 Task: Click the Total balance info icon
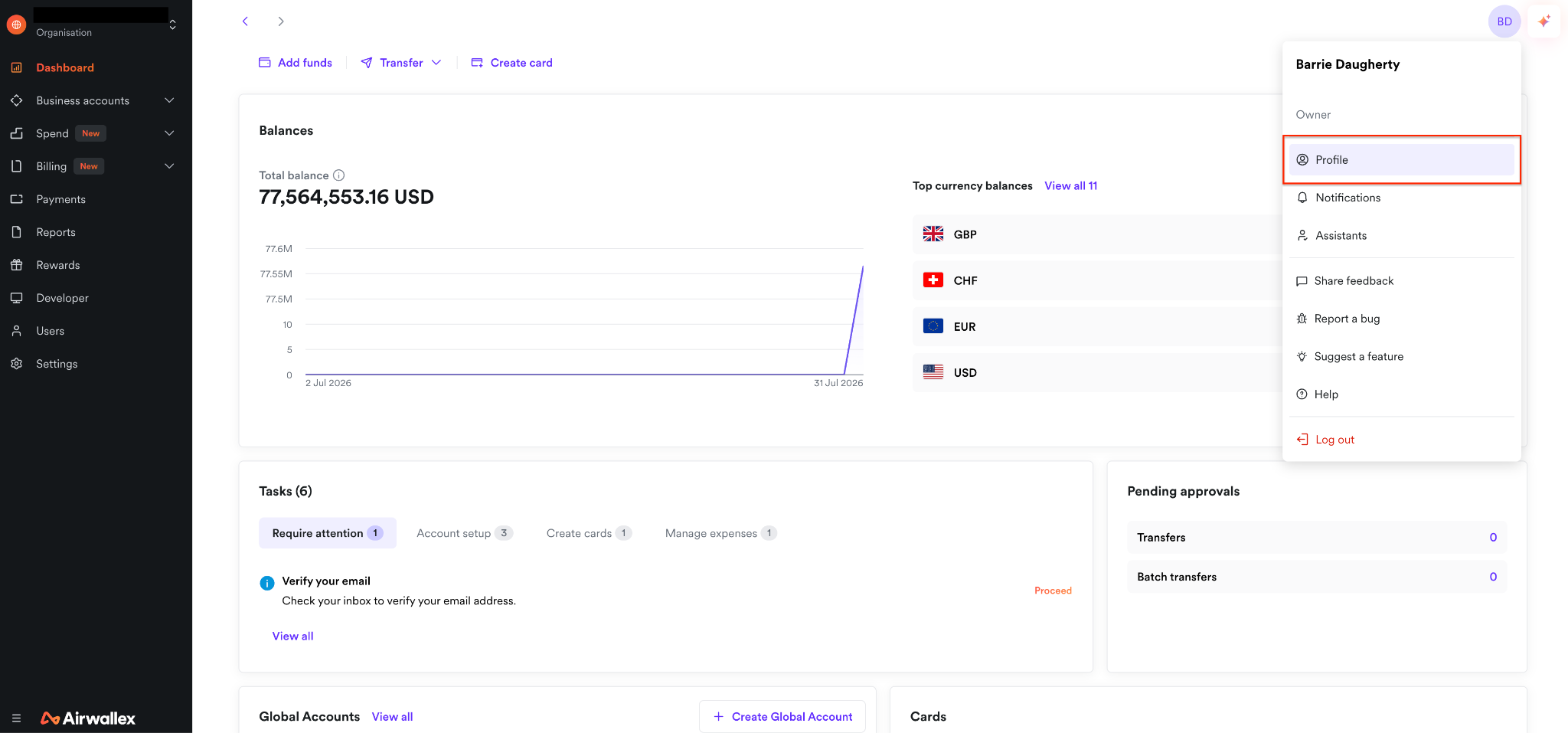pos(338,175)
